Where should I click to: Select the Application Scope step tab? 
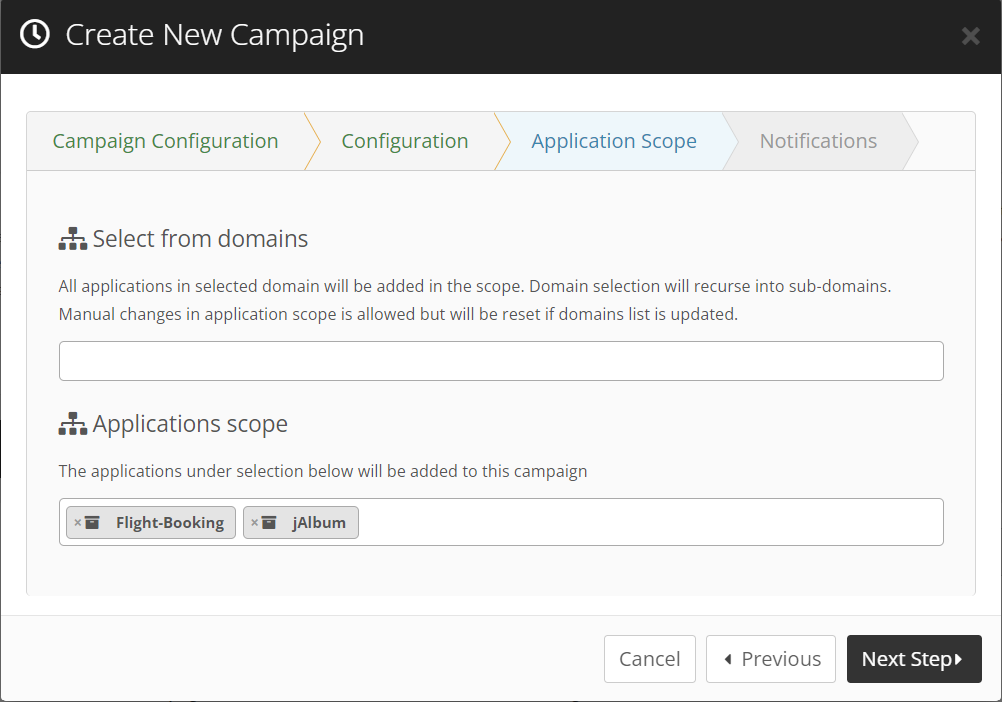(614, 141)
